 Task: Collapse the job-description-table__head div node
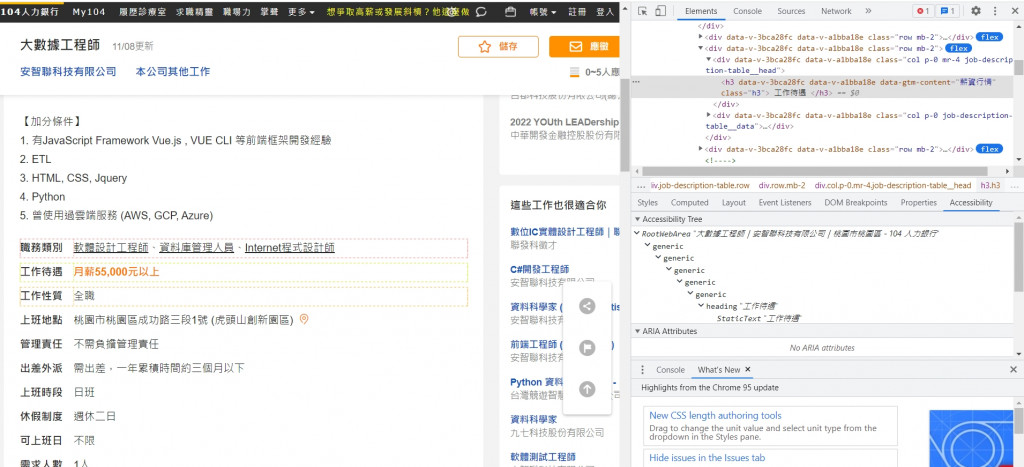pyautogui.click(x=709, y=59)
